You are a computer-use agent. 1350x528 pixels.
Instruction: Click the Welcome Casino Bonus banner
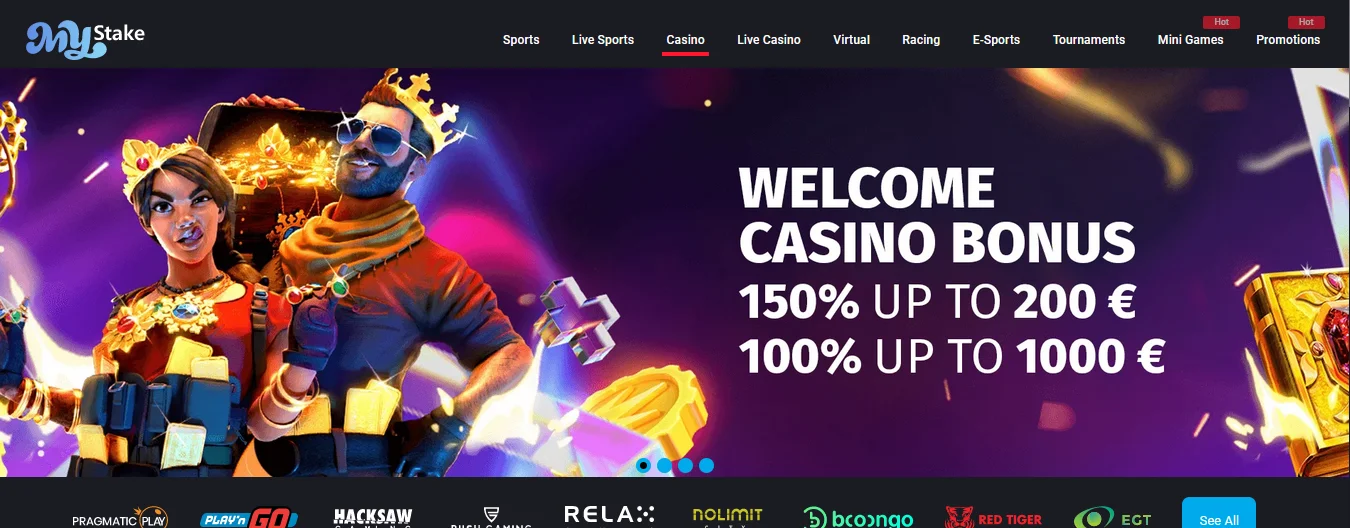point(675,272)
